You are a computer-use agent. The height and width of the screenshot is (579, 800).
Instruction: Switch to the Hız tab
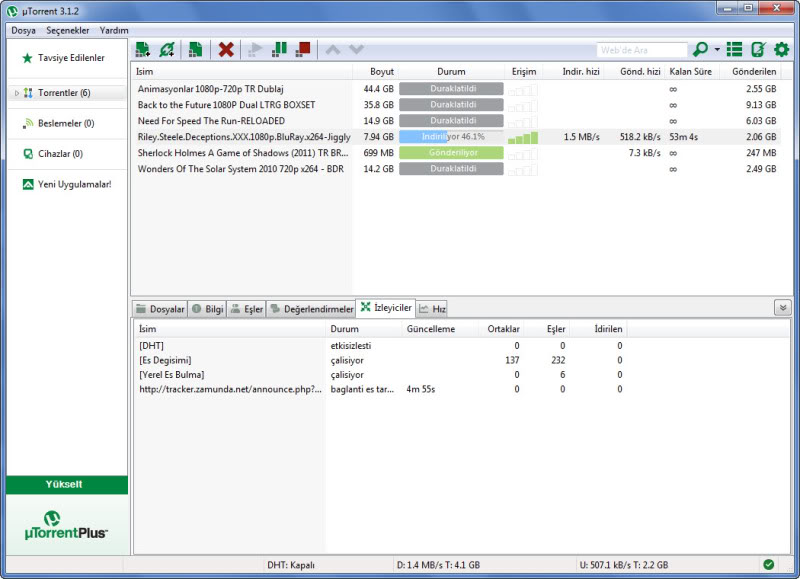click(x=432, y=309)
